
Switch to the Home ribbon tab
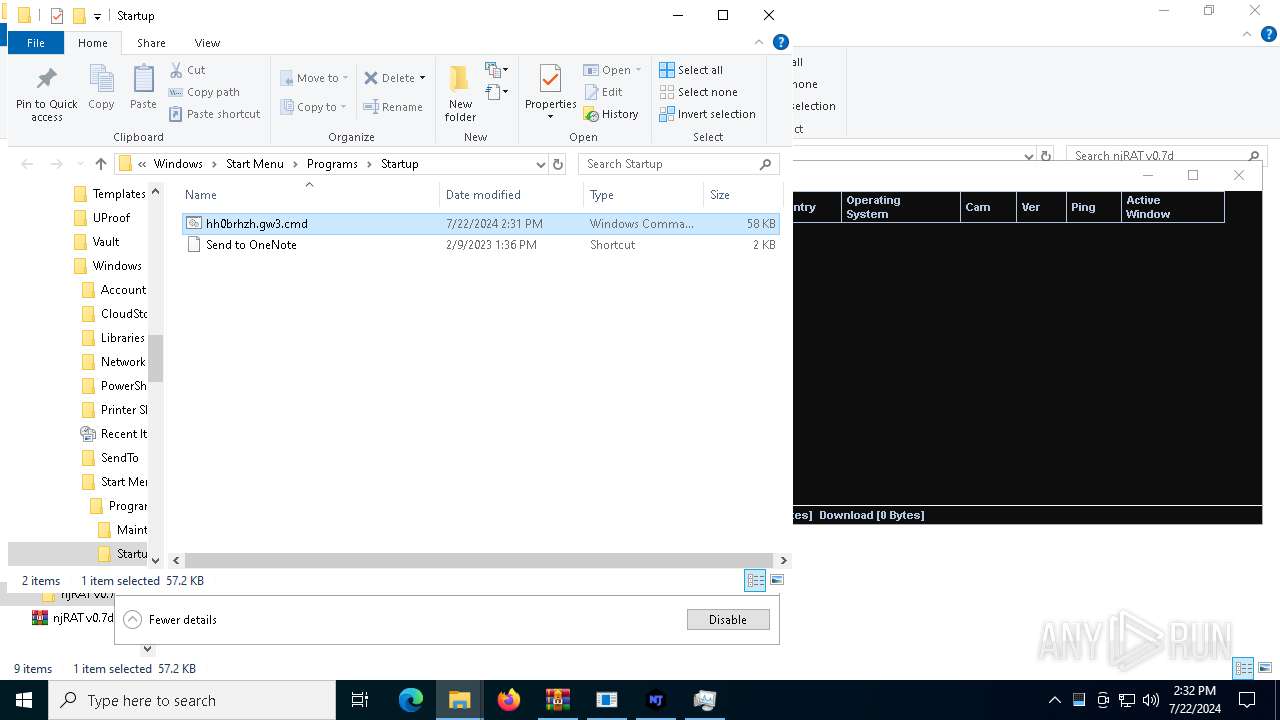(x=93, y=43)
